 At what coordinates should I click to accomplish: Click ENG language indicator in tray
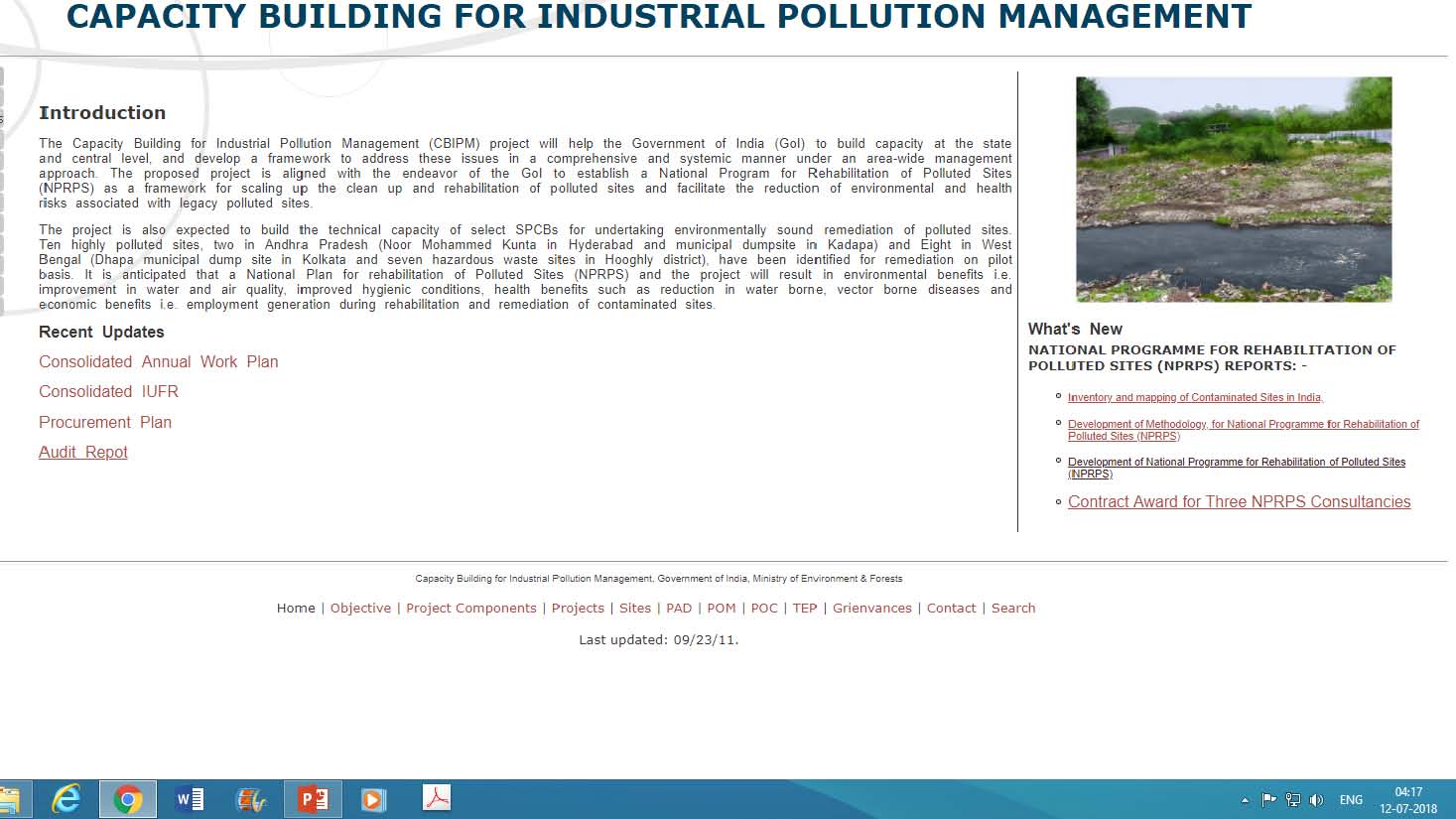(x=1351, y=800)
